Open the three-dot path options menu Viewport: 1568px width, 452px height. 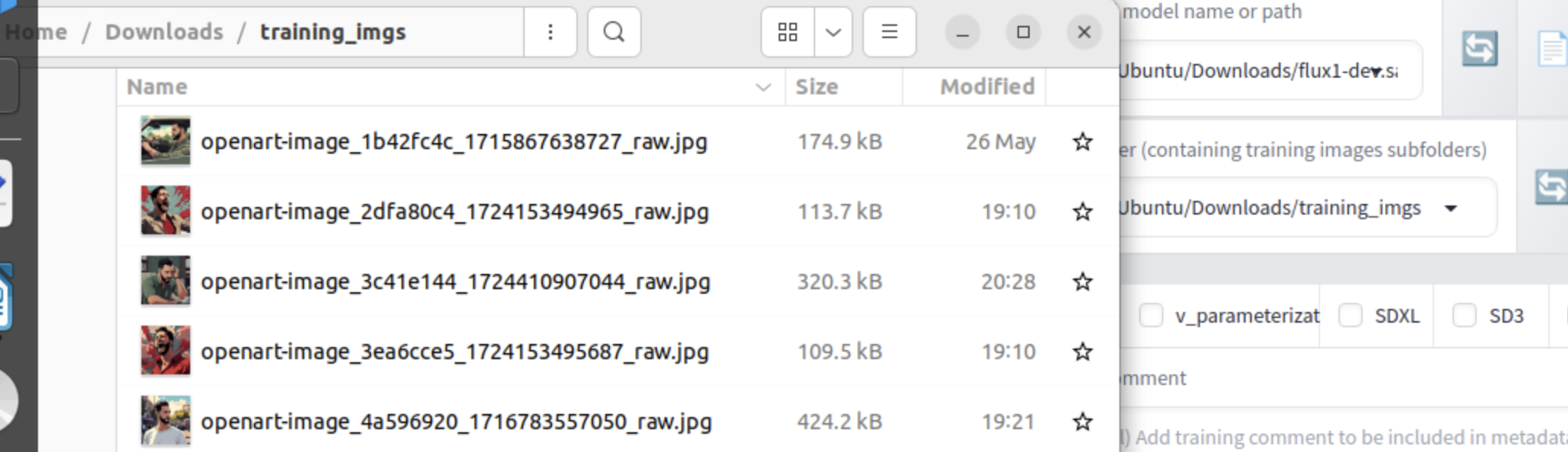pyautogui.click(x=550, y=32)
